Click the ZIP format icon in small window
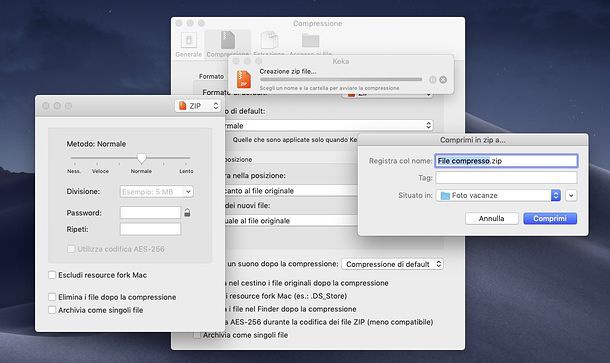 pos(182,105)
